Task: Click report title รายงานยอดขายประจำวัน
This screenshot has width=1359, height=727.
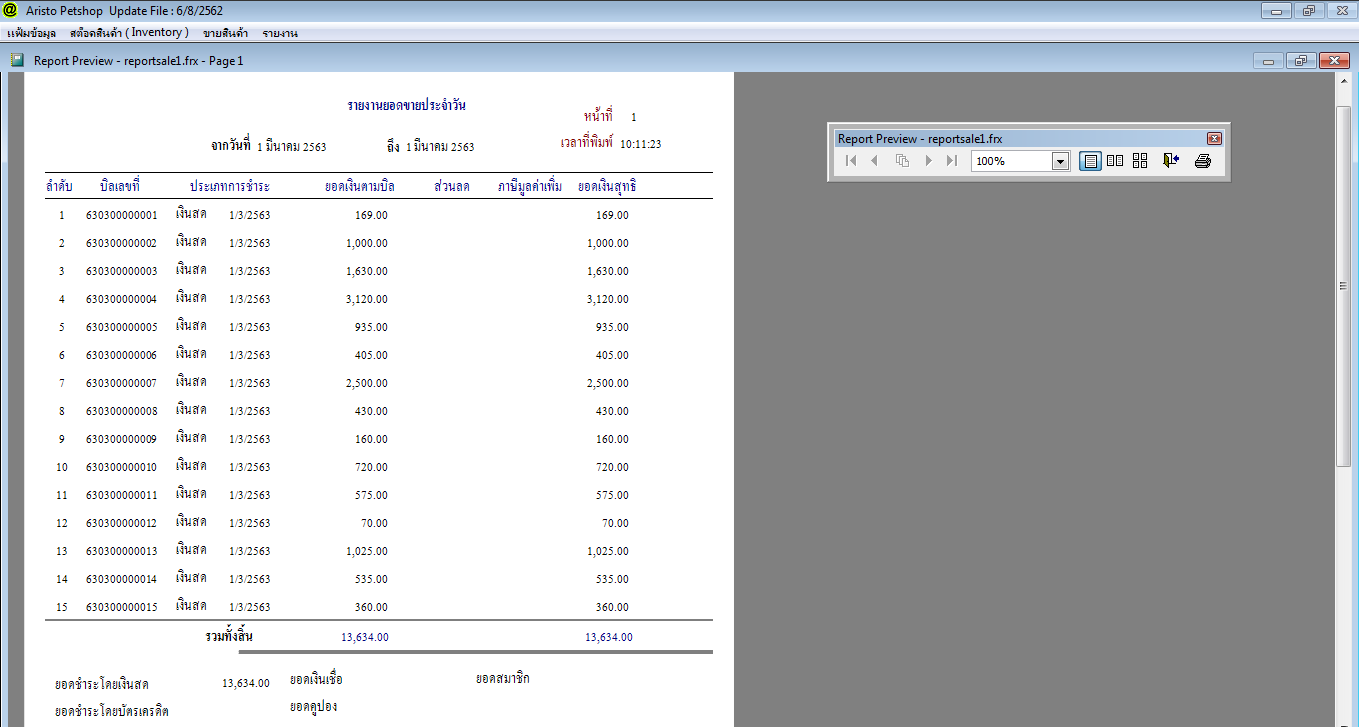Action: point(407,105)
